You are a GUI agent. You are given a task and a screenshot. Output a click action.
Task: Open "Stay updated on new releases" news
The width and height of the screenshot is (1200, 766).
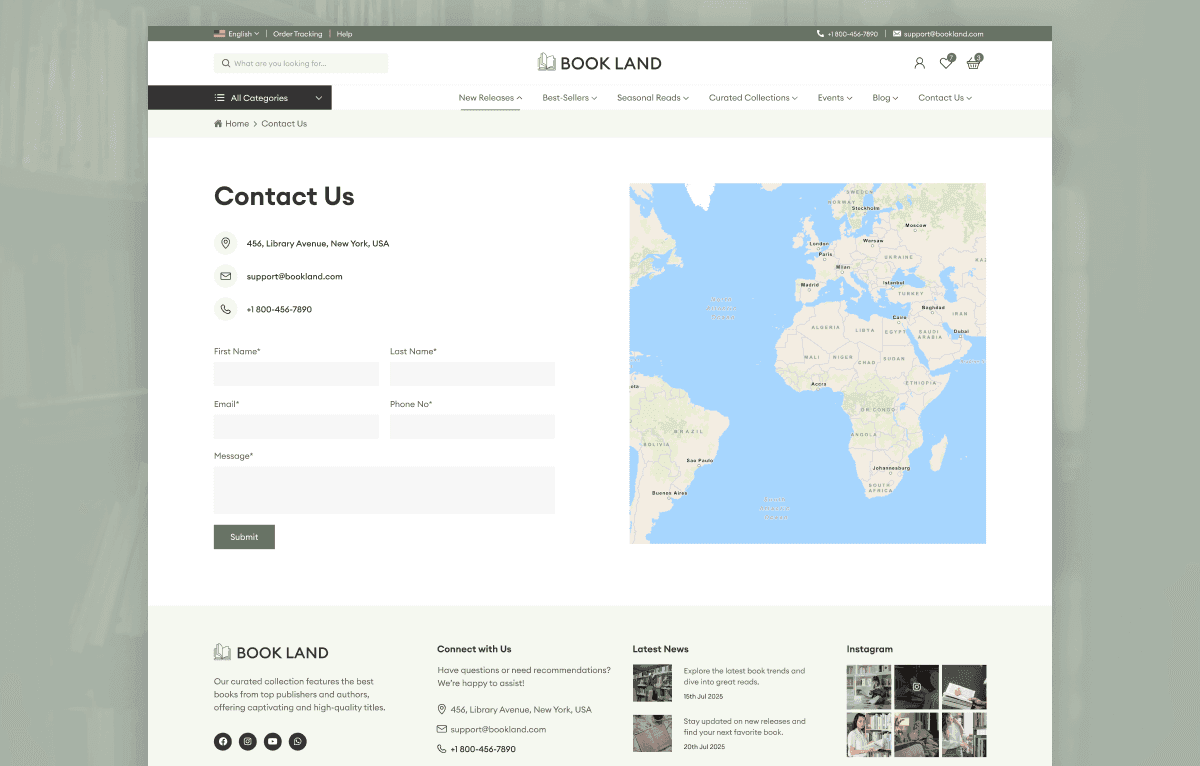coord(744,726)
